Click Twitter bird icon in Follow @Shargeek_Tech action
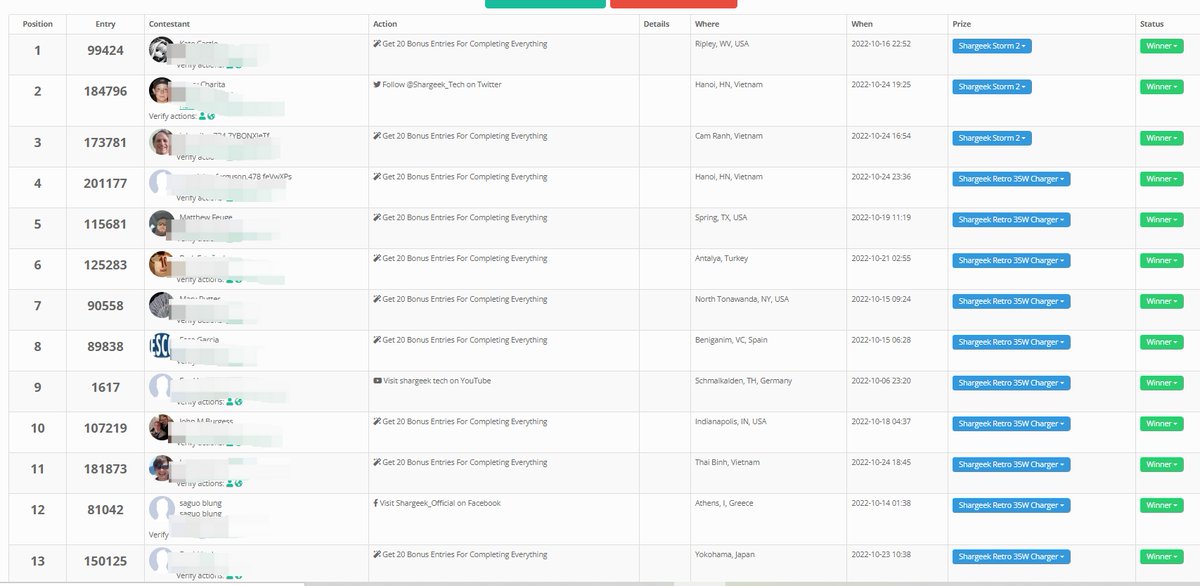 pyautogui.click(x=377, y=85)
